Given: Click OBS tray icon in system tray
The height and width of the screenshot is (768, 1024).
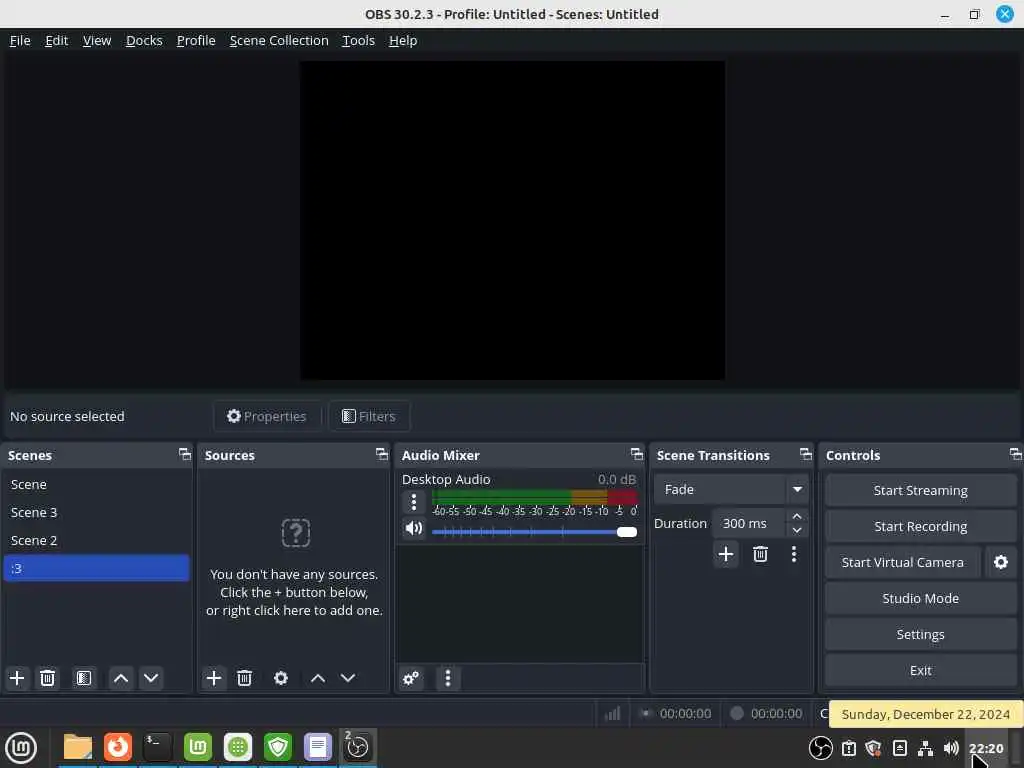Looking at the screenshot, I should 820,748.
